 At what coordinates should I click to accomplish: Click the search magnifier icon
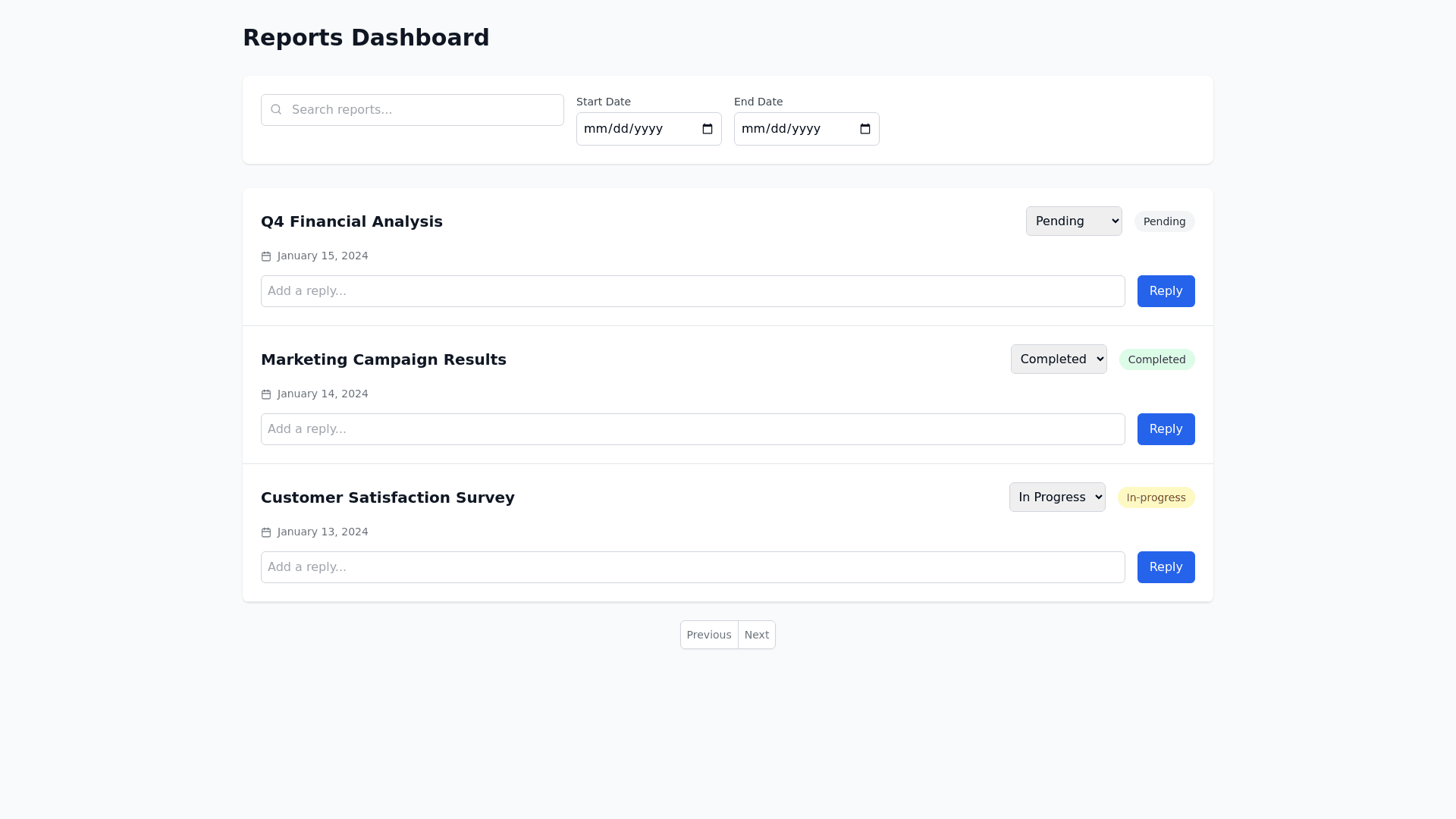[276, 110]
